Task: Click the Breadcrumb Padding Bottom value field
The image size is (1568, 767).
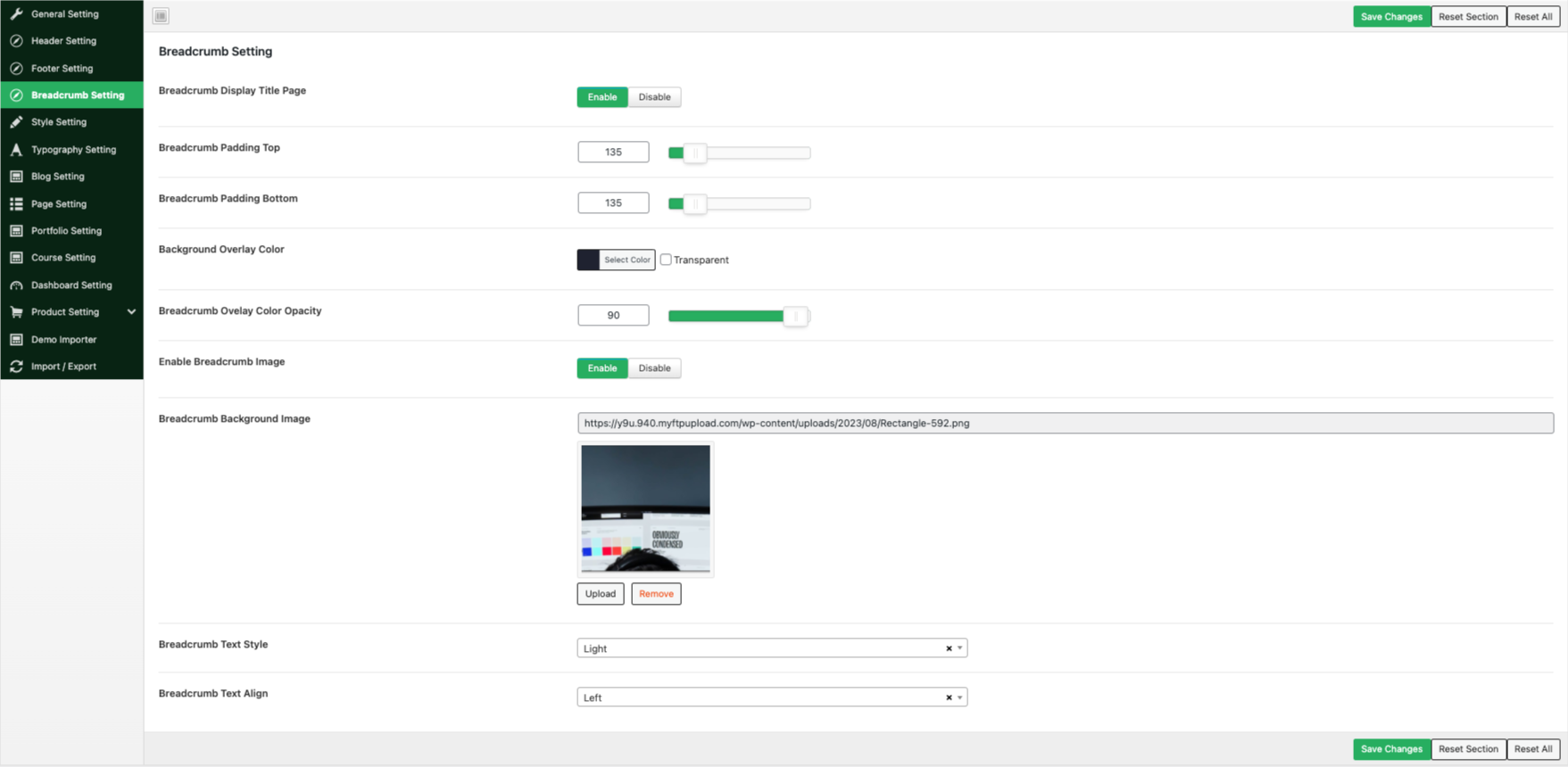Action: pos(613,203)
